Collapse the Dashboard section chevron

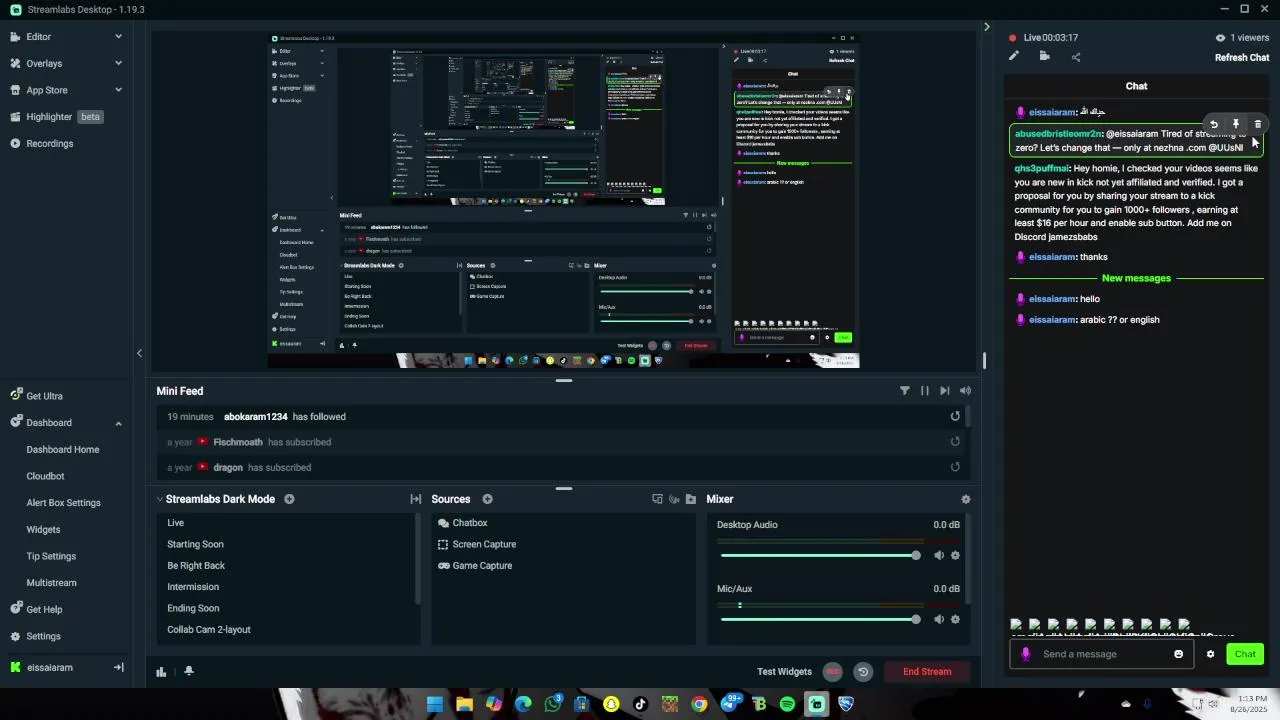118,423
